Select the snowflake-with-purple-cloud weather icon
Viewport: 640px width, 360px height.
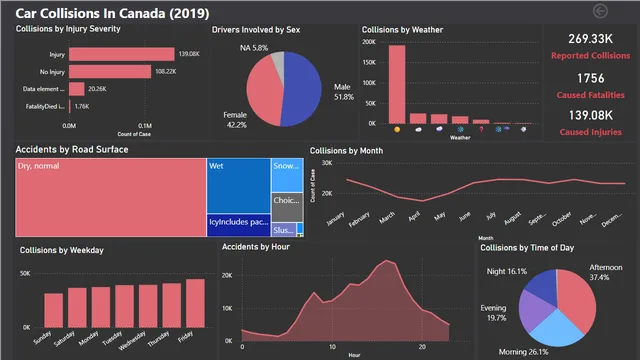502,129
